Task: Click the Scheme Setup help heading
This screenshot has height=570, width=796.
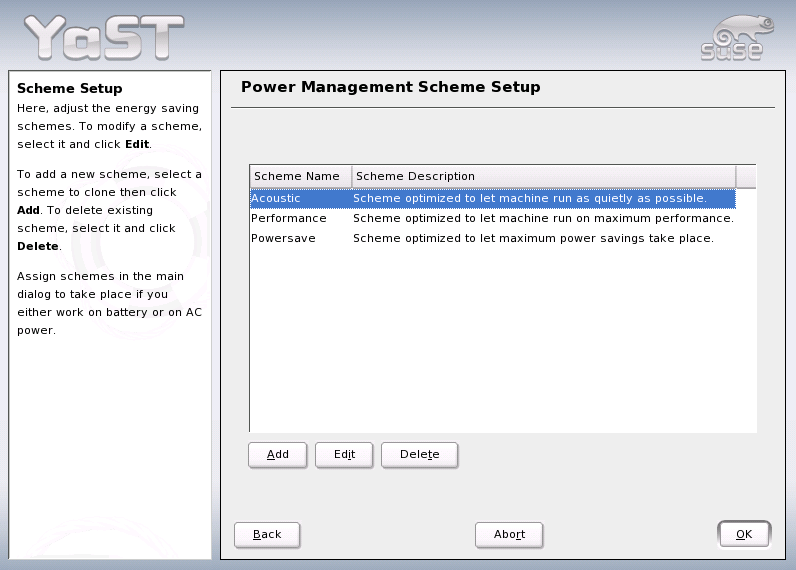Action: pos(70,88)
